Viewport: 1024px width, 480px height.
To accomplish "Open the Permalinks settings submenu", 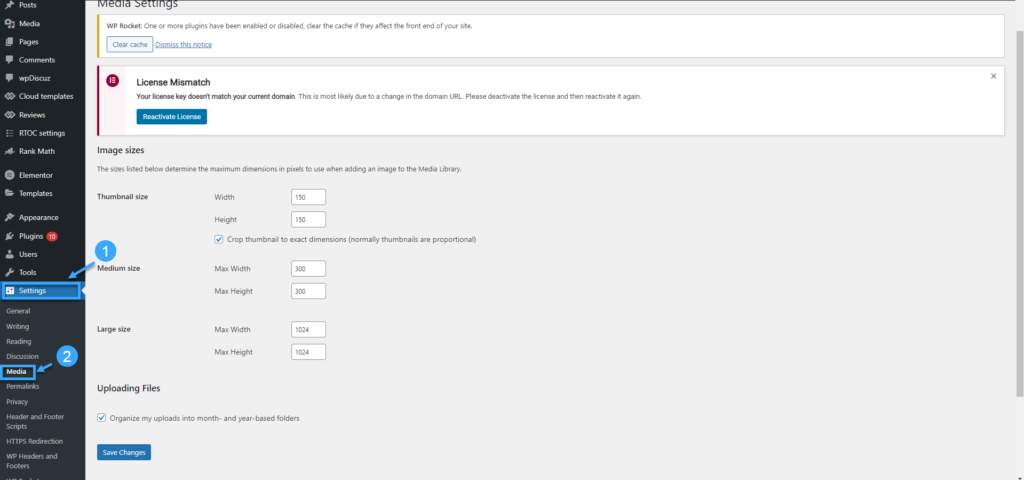I will [x=22, y=386].
